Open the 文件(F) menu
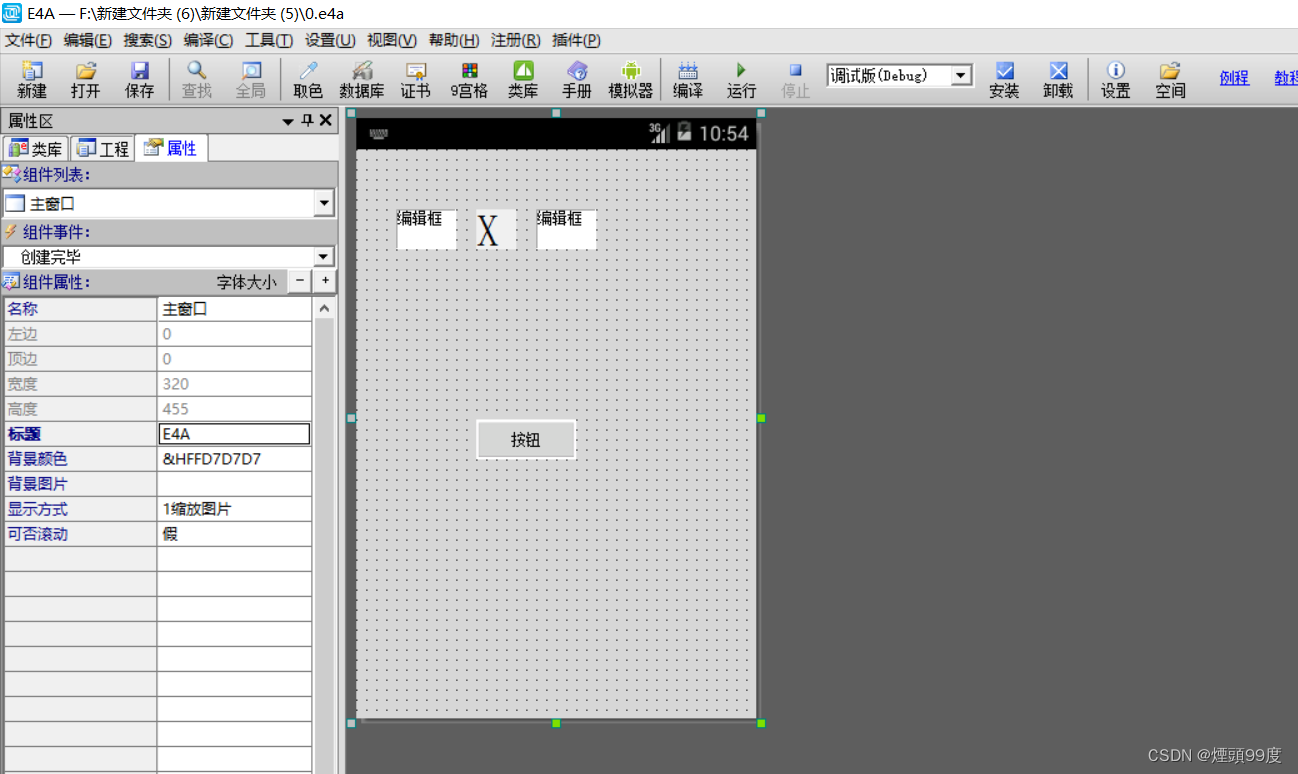The height and width of the screenshot is (774, 1298). click(28, 40)
